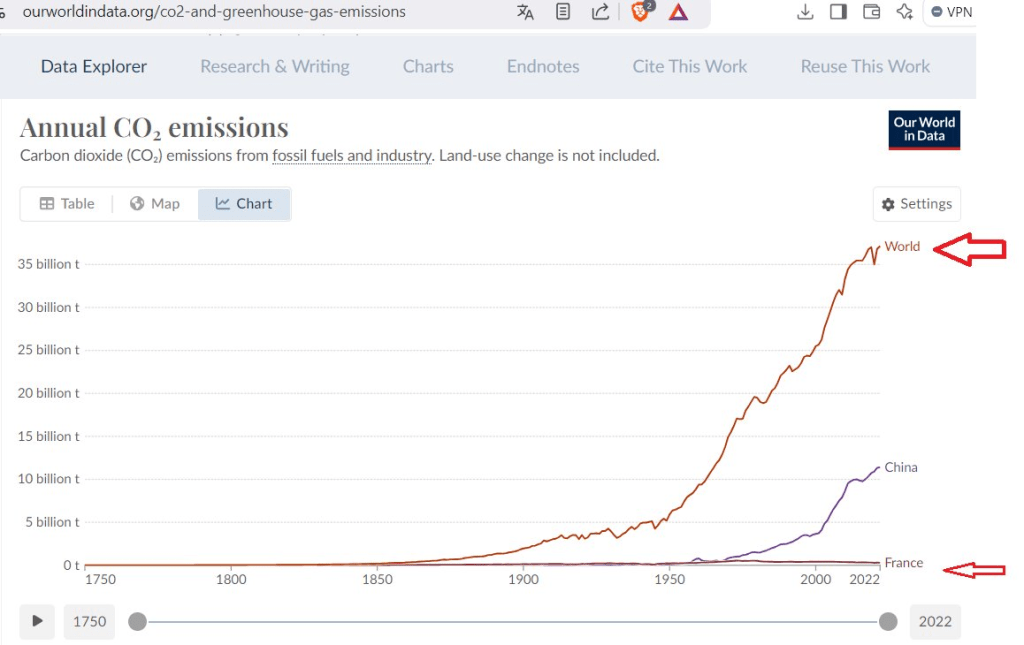Switch to the Map view
This screenshot has height=645, width=1024.
pos(154,204)
